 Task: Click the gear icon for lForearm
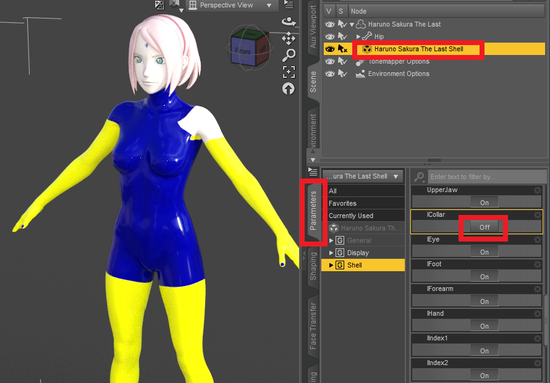[537, 289]
